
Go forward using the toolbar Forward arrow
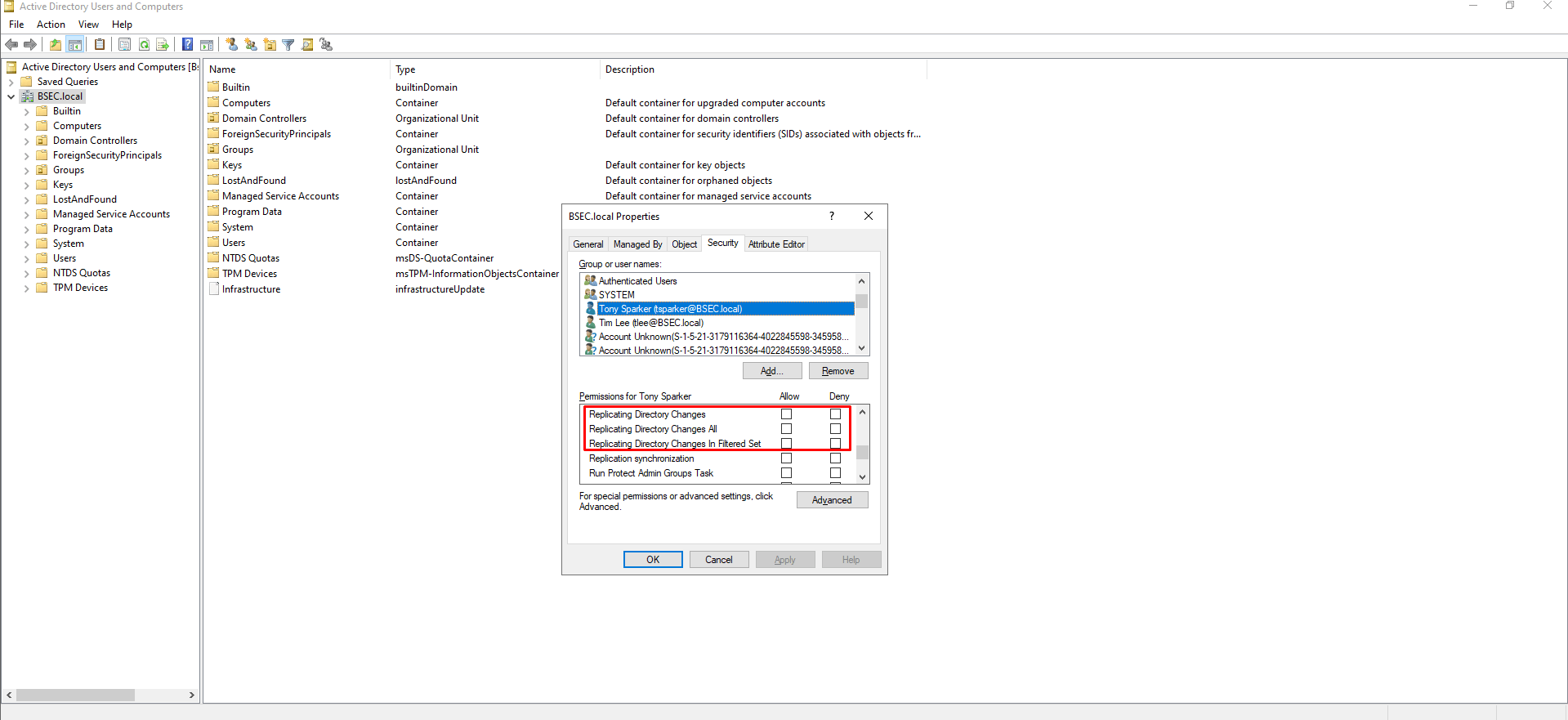[30, 45]
